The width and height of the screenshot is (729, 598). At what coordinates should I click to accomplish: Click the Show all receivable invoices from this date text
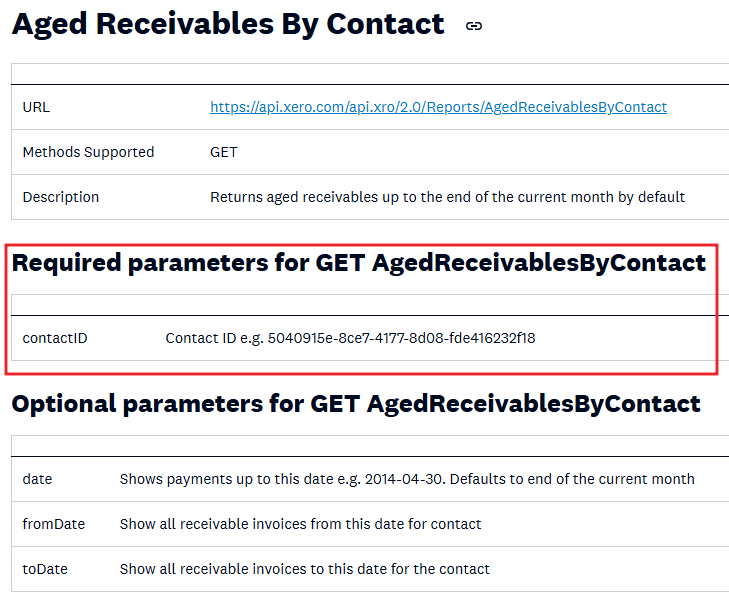tap(300, 524)
